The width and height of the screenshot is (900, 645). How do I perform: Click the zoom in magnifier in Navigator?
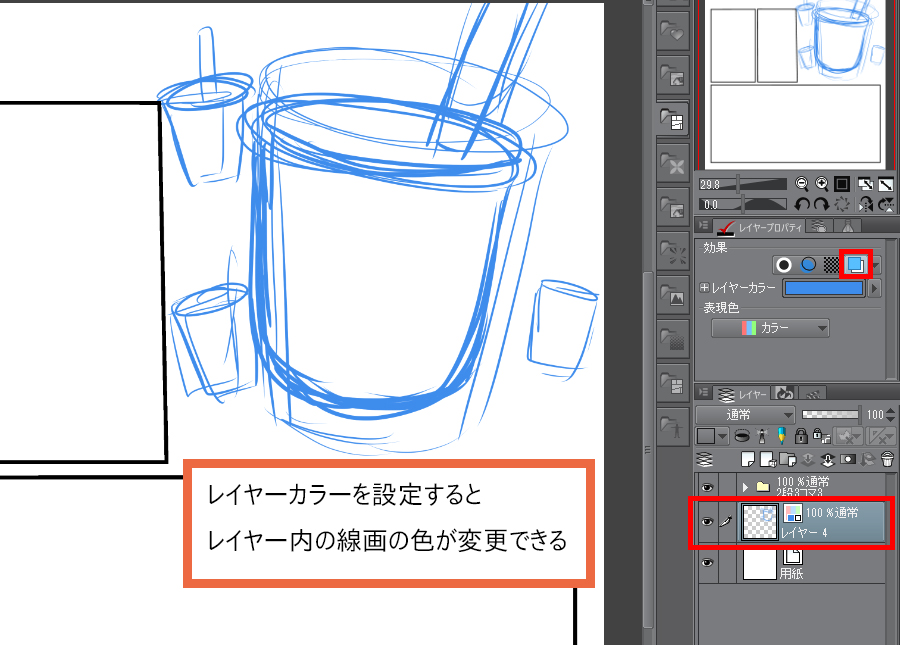tap(821, 184)
